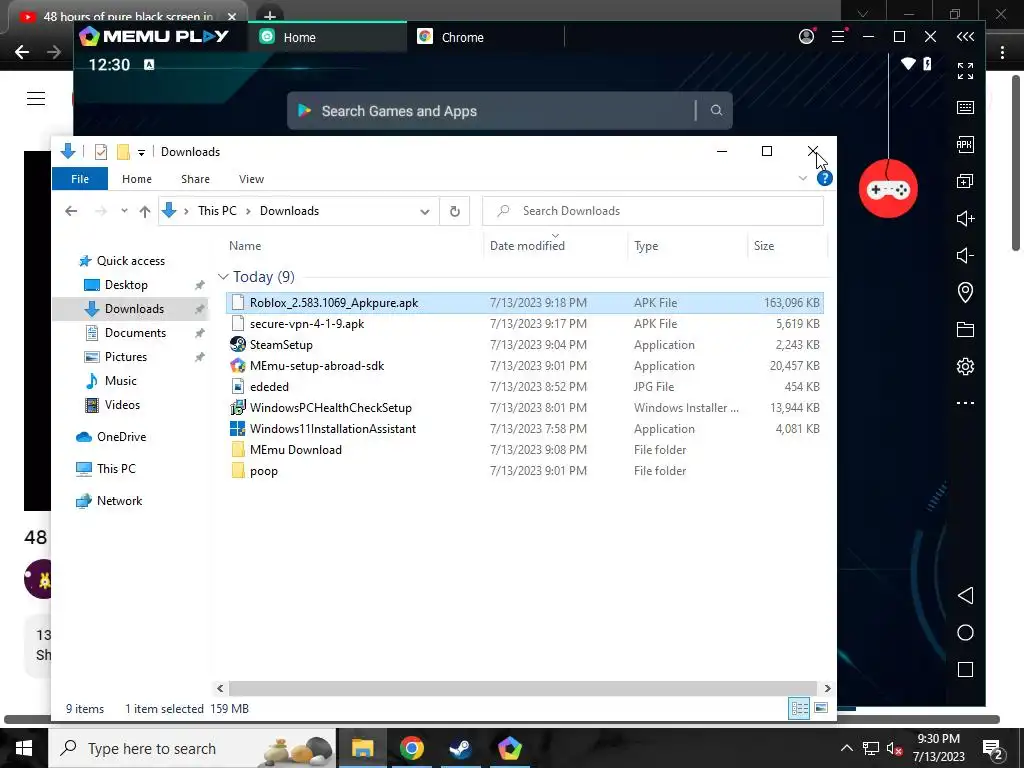This screenshot has width=1024, height=768.
Task: Sort by Type column header
Action: click(x=646, y=246)
